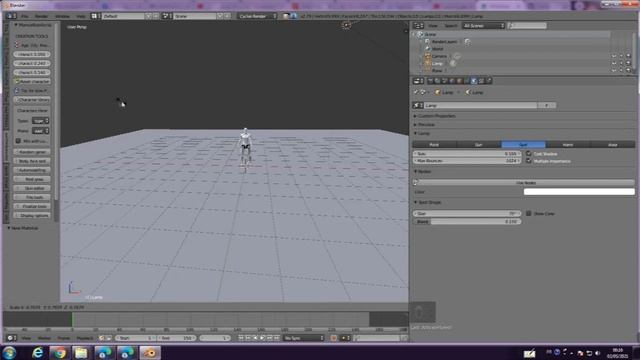640x360 pixels.
Task: Play the animation forward
Action: pos(262,338)
